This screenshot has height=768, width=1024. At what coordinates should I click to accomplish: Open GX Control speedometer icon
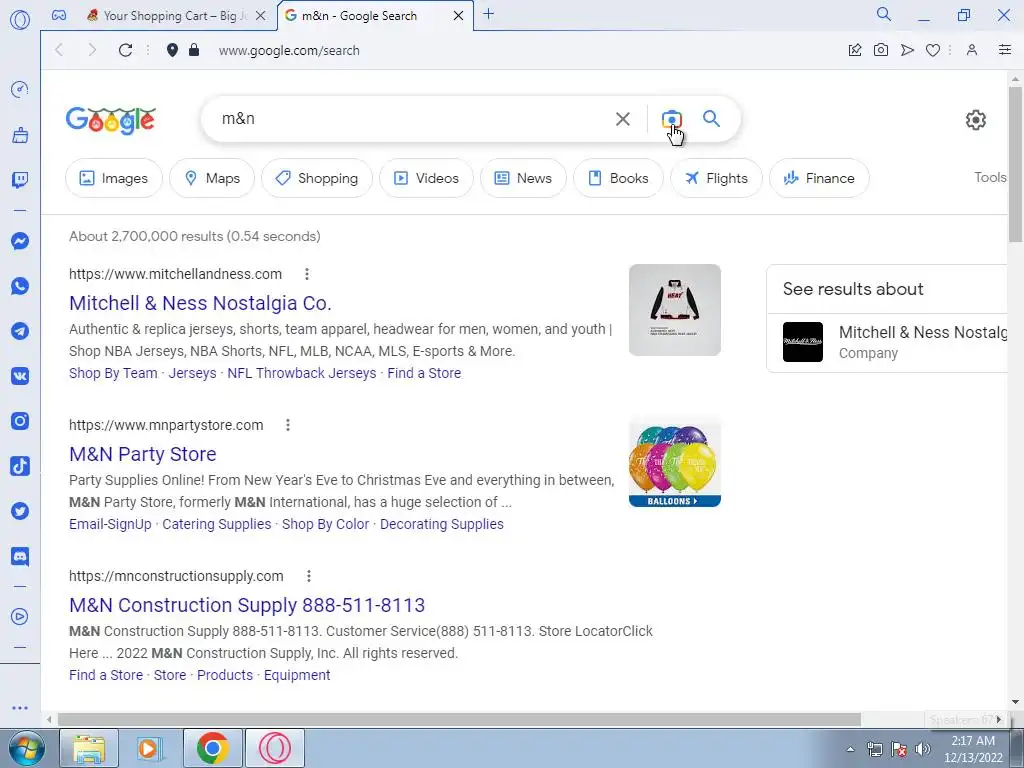tap(20, 89)
